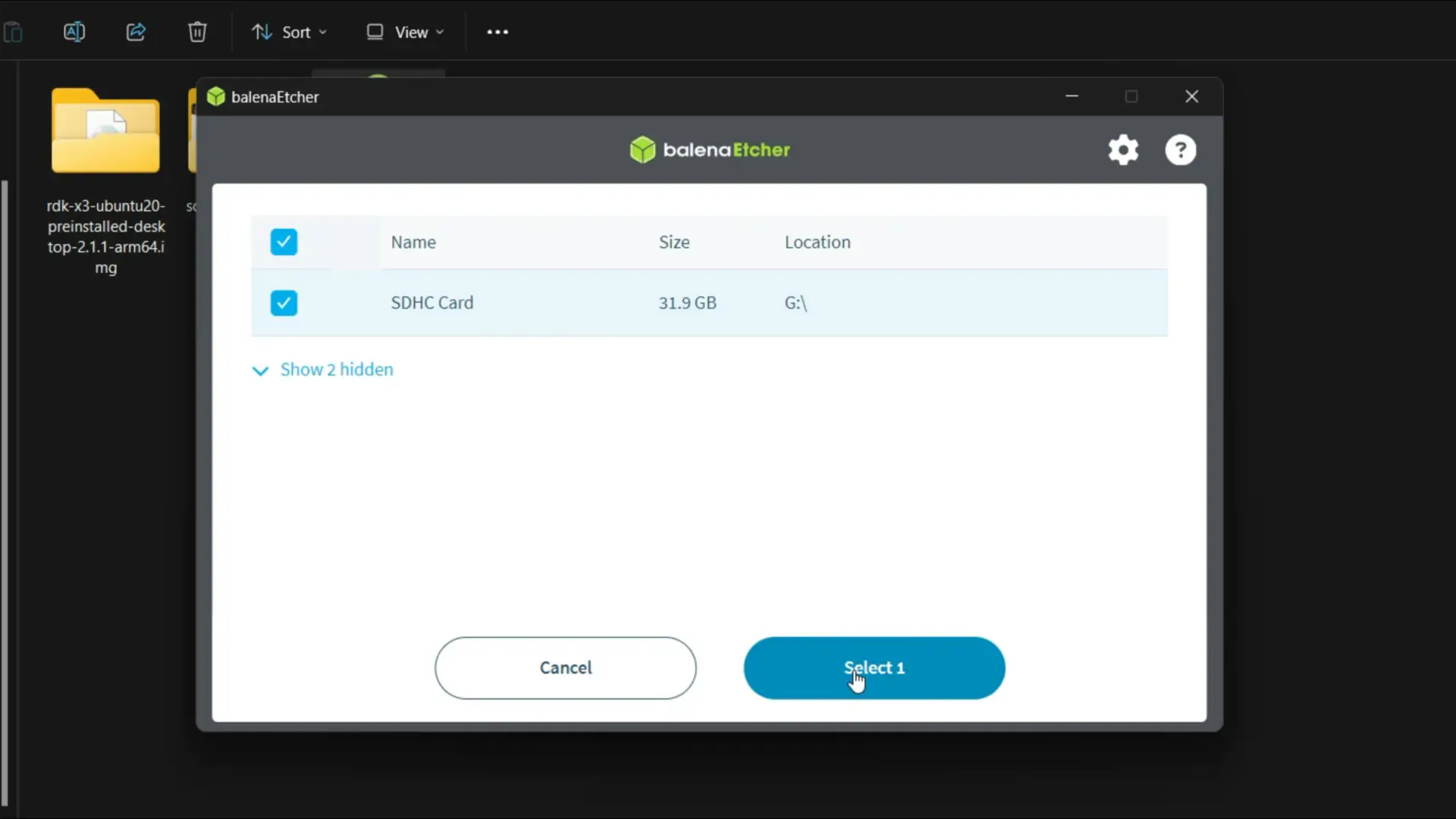
Task: Click the Size column header
Action: click(x=674, y=242)
